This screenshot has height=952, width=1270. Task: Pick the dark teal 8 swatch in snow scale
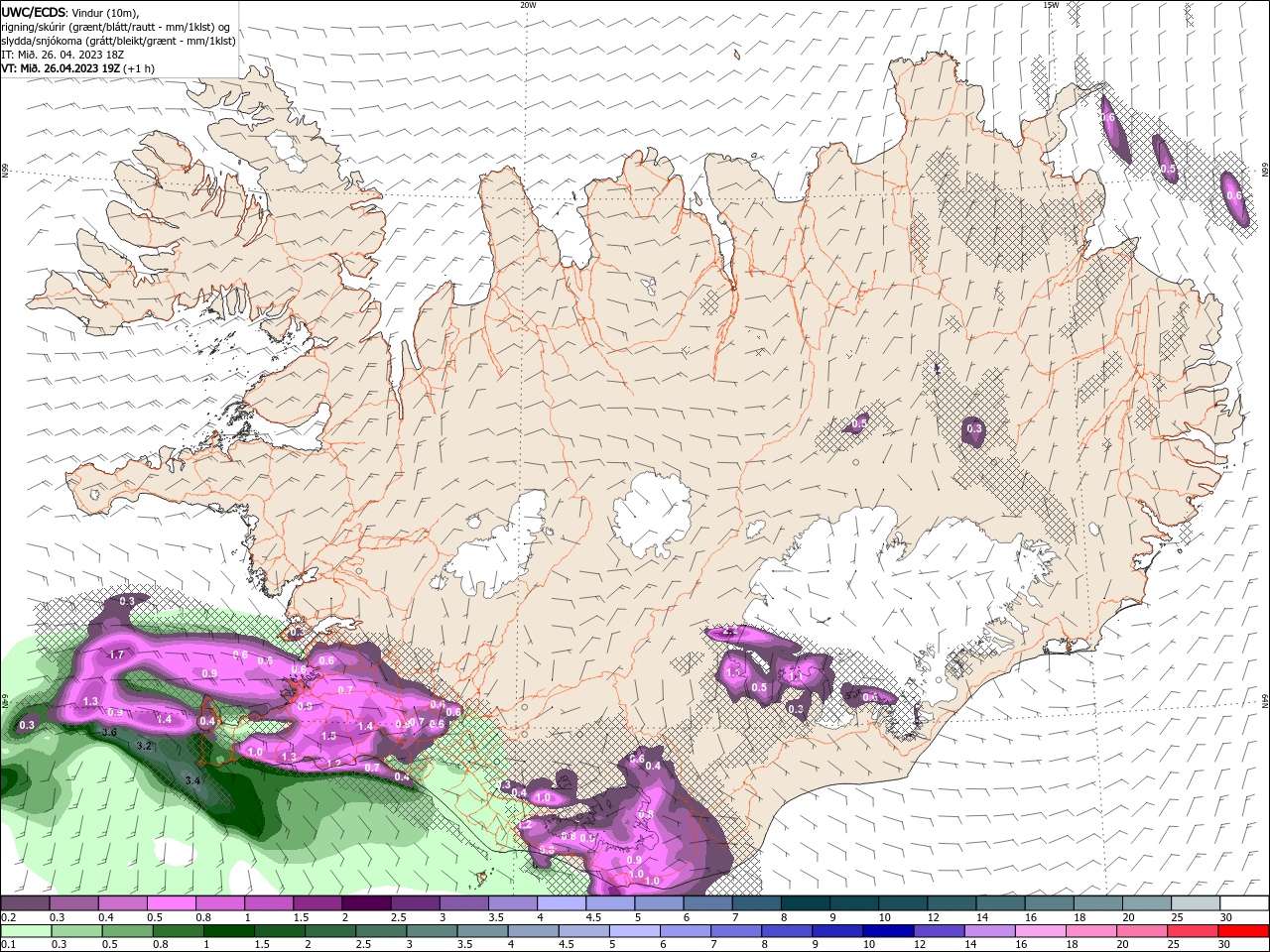pyautogui.click(x=804, y=903)
